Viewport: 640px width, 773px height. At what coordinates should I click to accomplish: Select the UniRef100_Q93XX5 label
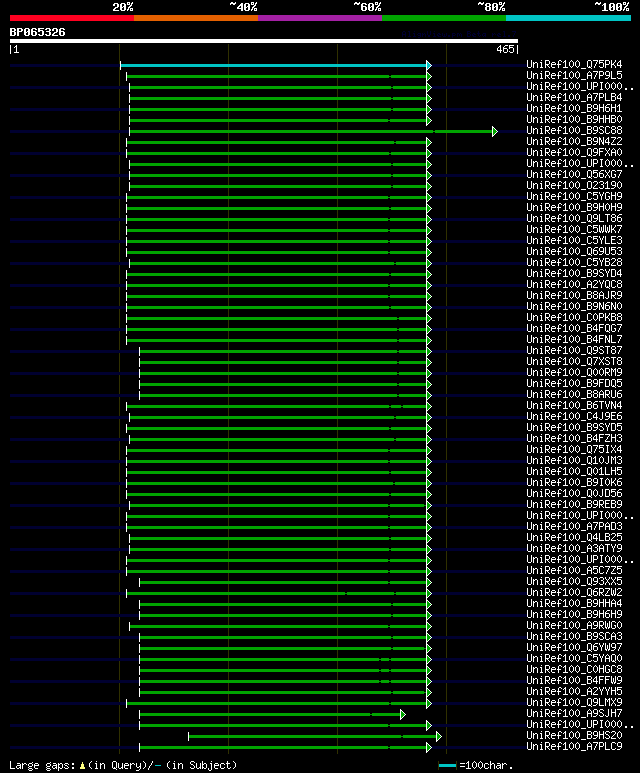coord(574,581)
